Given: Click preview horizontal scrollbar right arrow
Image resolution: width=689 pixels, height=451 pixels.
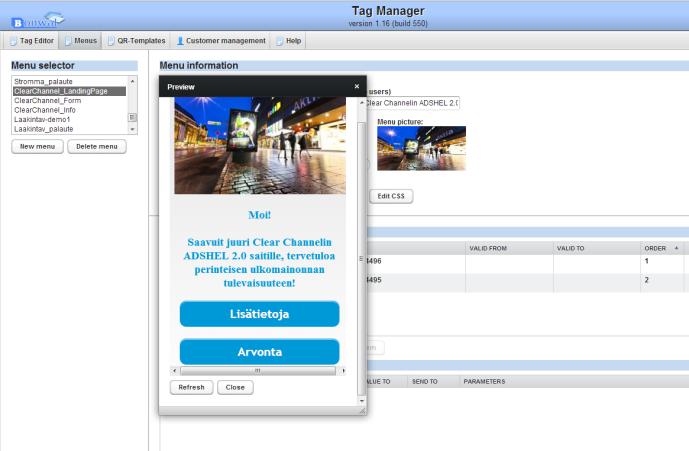Looking at the screenshot, I should pos(343,371).
